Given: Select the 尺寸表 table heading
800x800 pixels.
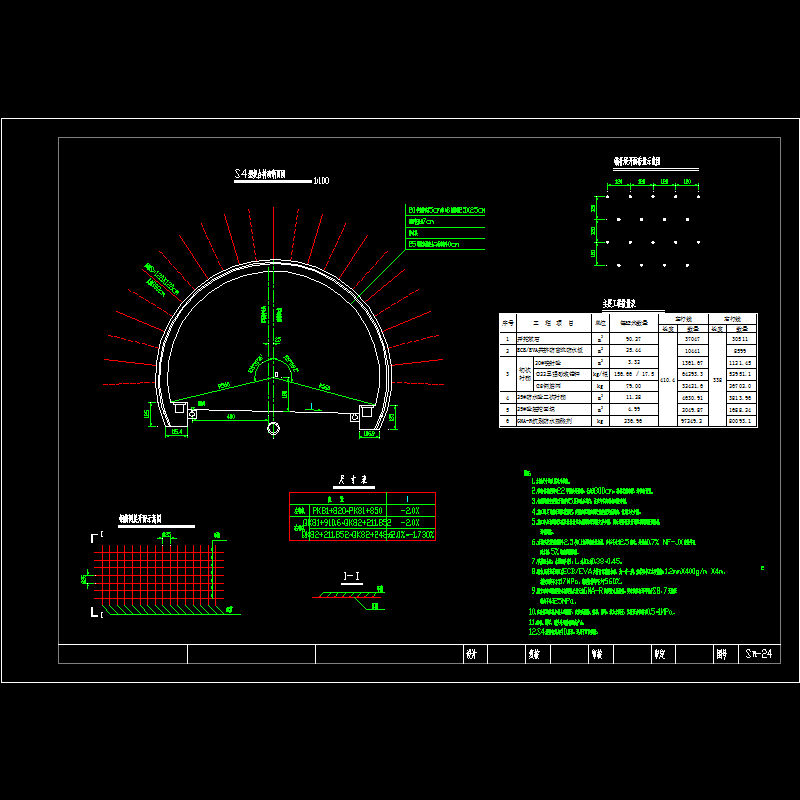Looking at the screenshot, I should [353, 480].
